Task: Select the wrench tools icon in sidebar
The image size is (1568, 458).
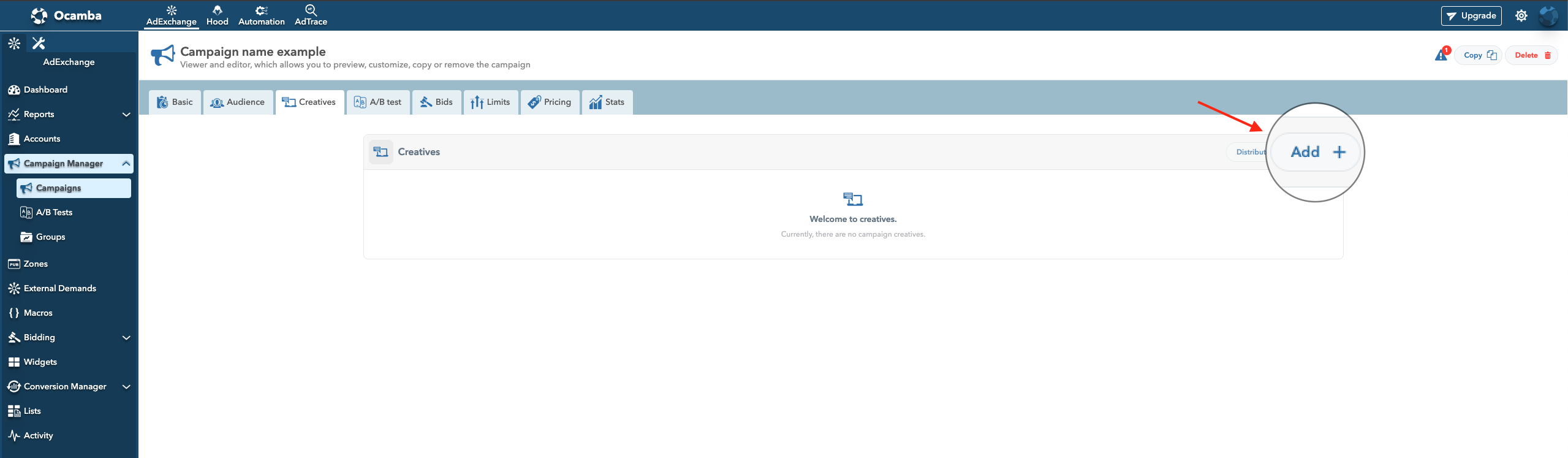Action: (x=39, y=43)
